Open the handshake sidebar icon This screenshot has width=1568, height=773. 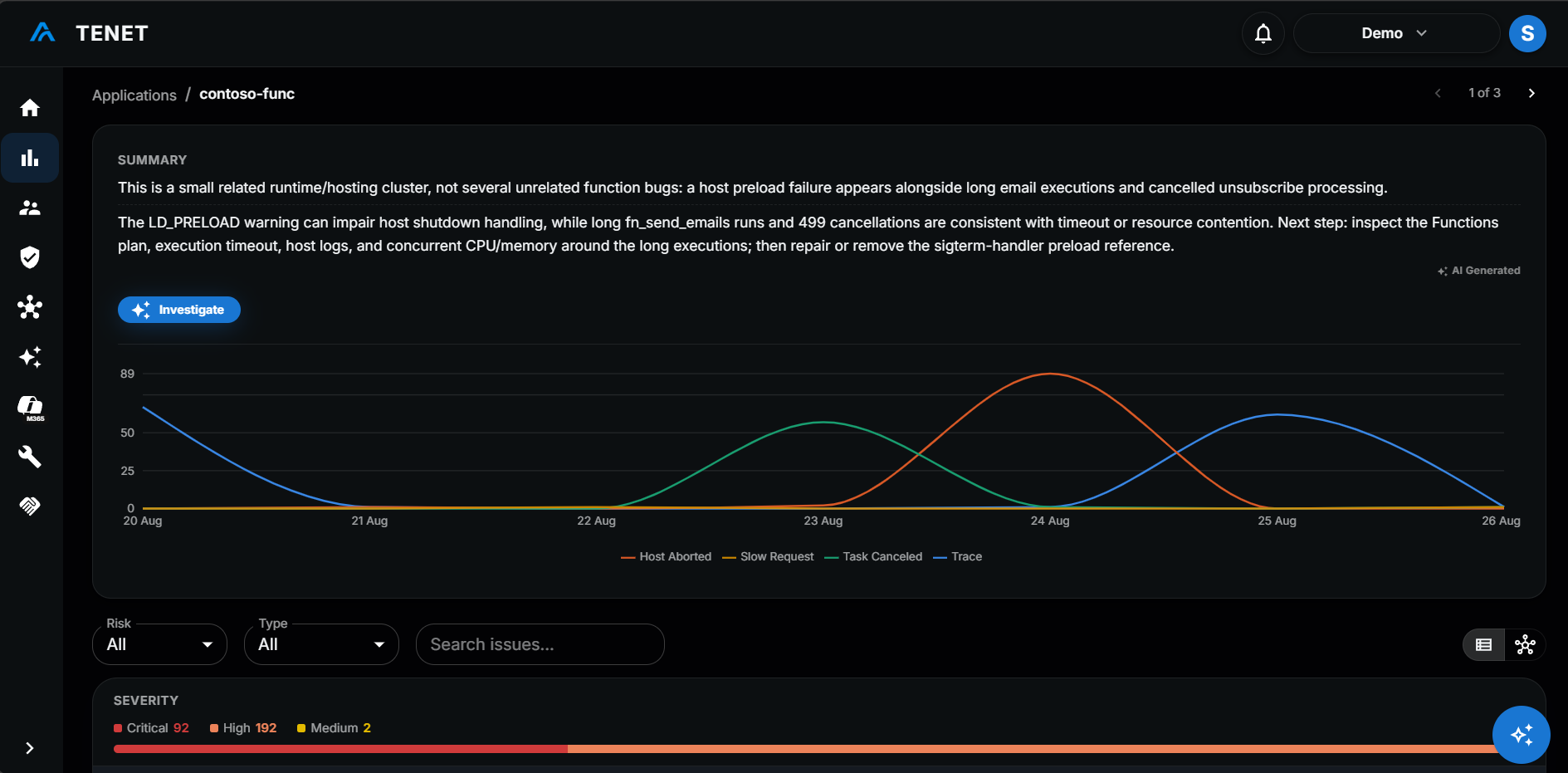30,506
